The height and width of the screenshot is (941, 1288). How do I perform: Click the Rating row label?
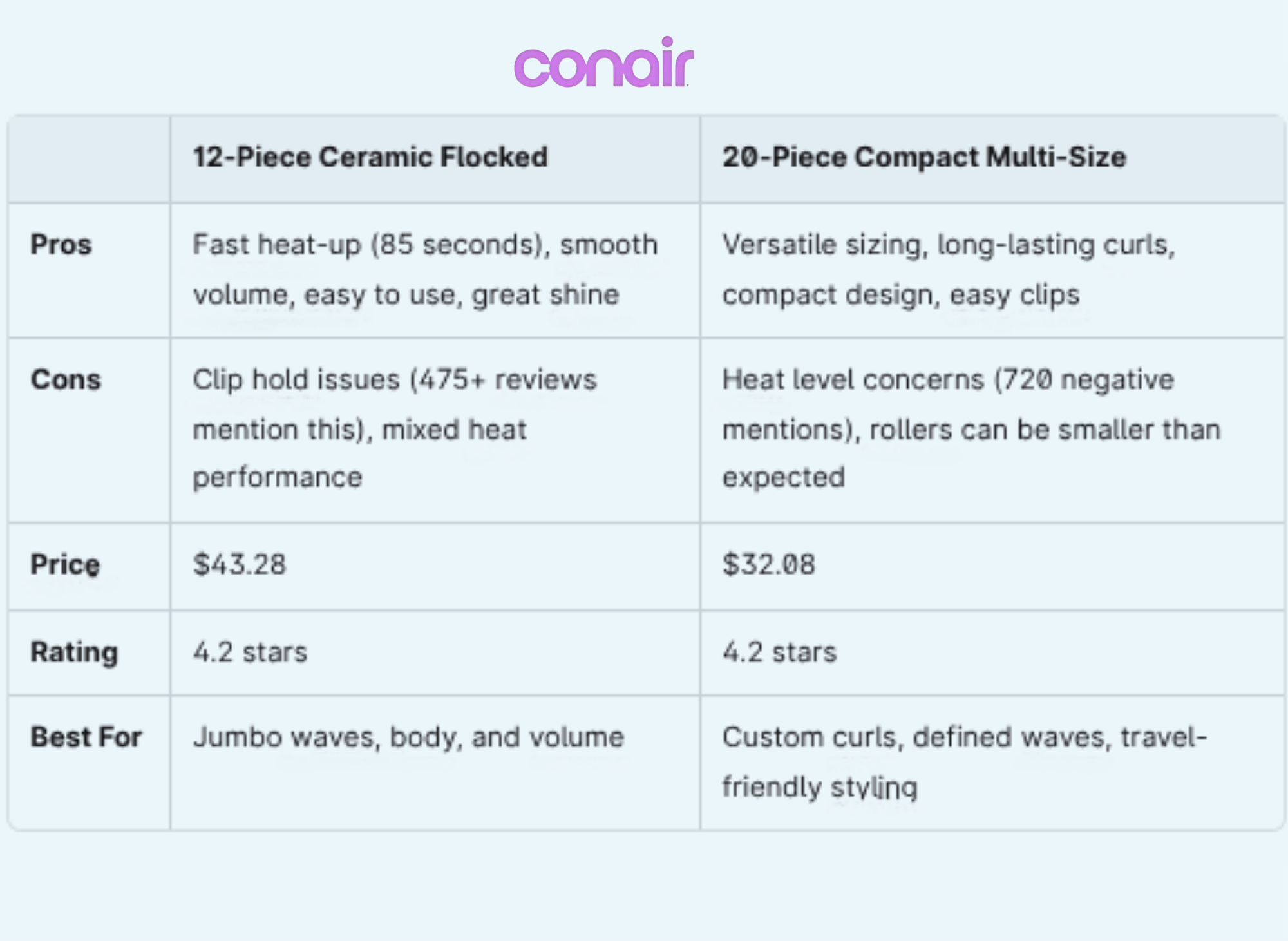tap(74, 652)
